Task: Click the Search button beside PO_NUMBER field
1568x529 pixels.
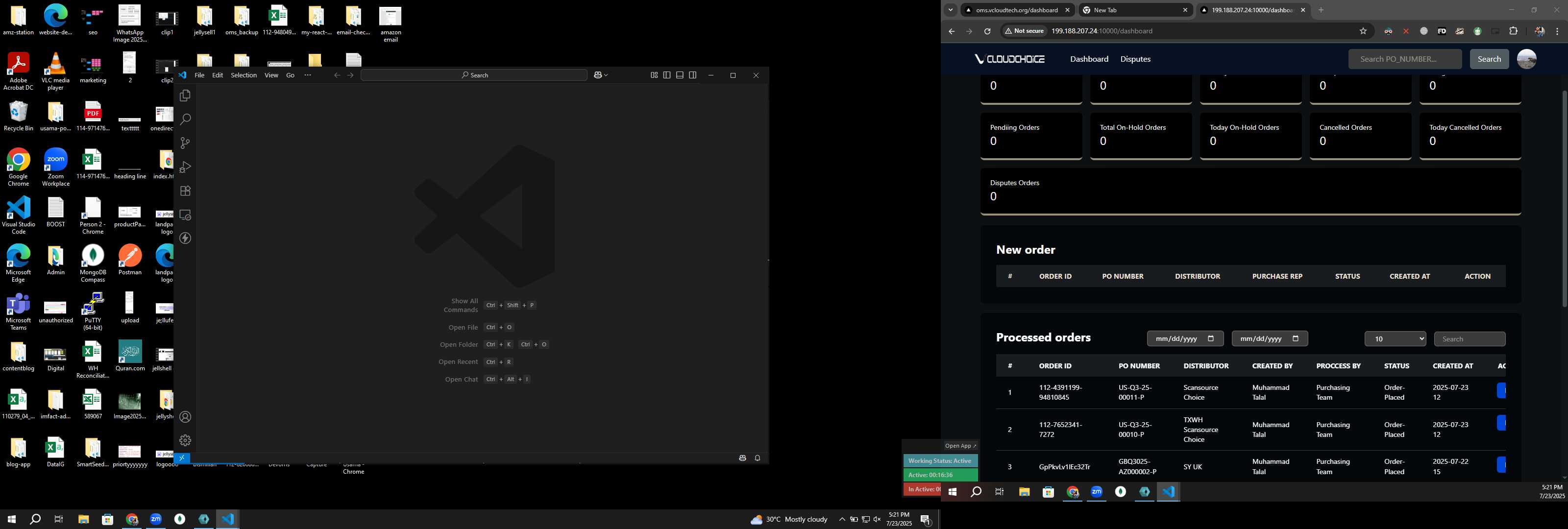Action: (x=1489, y=59)
